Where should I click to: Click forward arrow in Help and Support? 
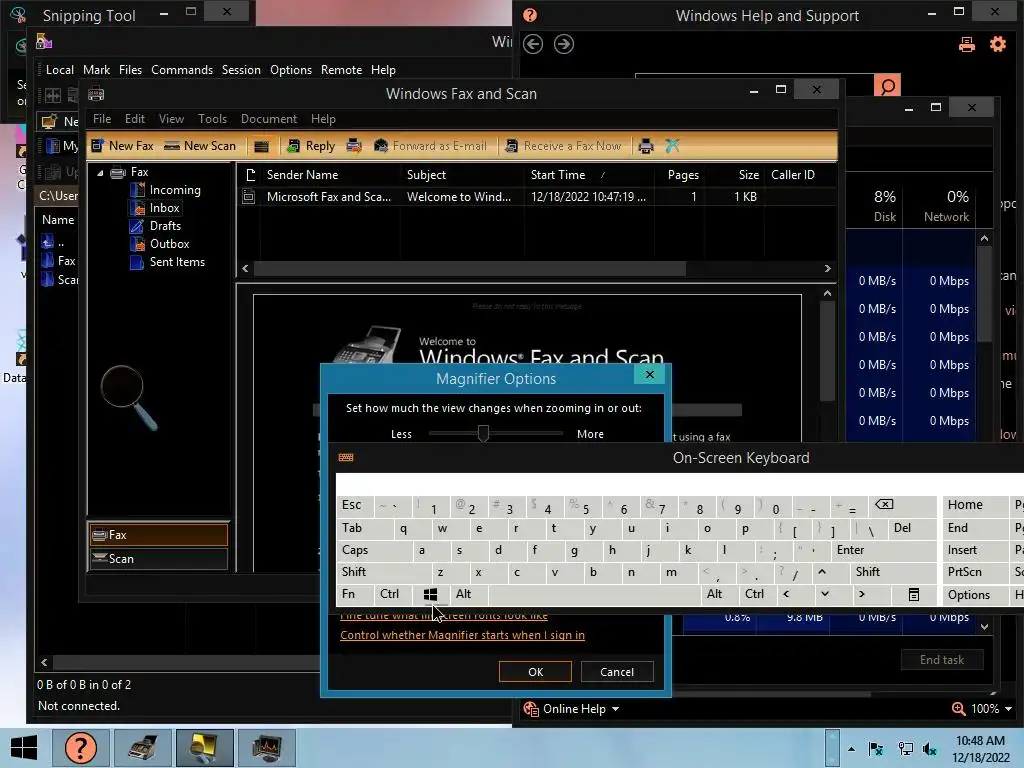tap(564, 44)
